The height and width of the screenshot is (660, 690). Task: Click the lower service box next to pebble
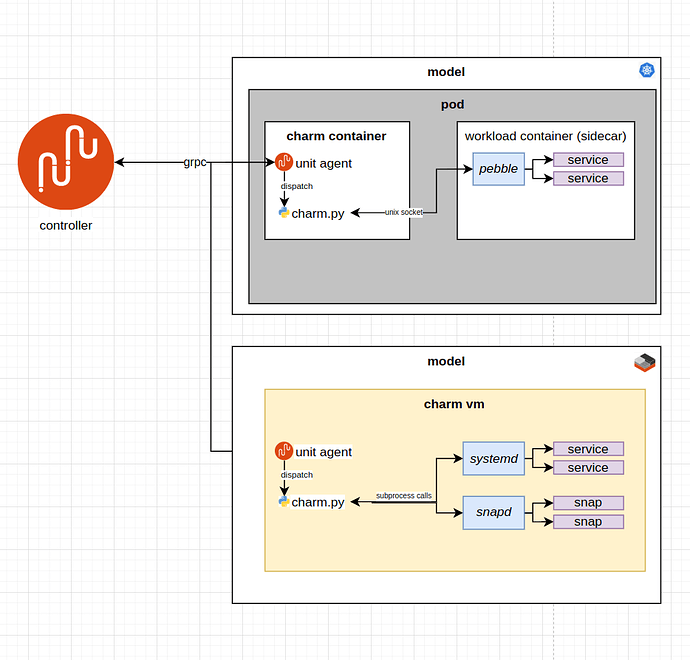pos(588,178)
